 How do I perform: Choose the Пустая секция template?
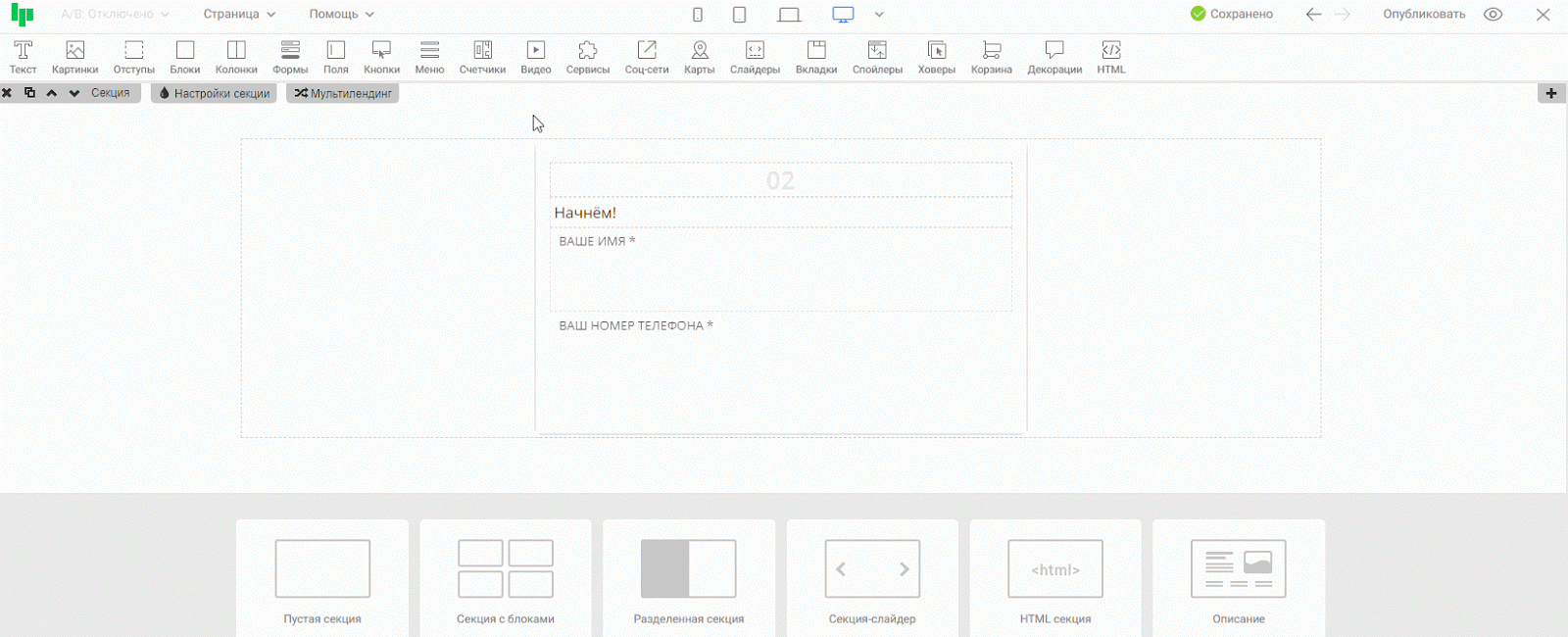pyautogui.click(x=322, y=578)
